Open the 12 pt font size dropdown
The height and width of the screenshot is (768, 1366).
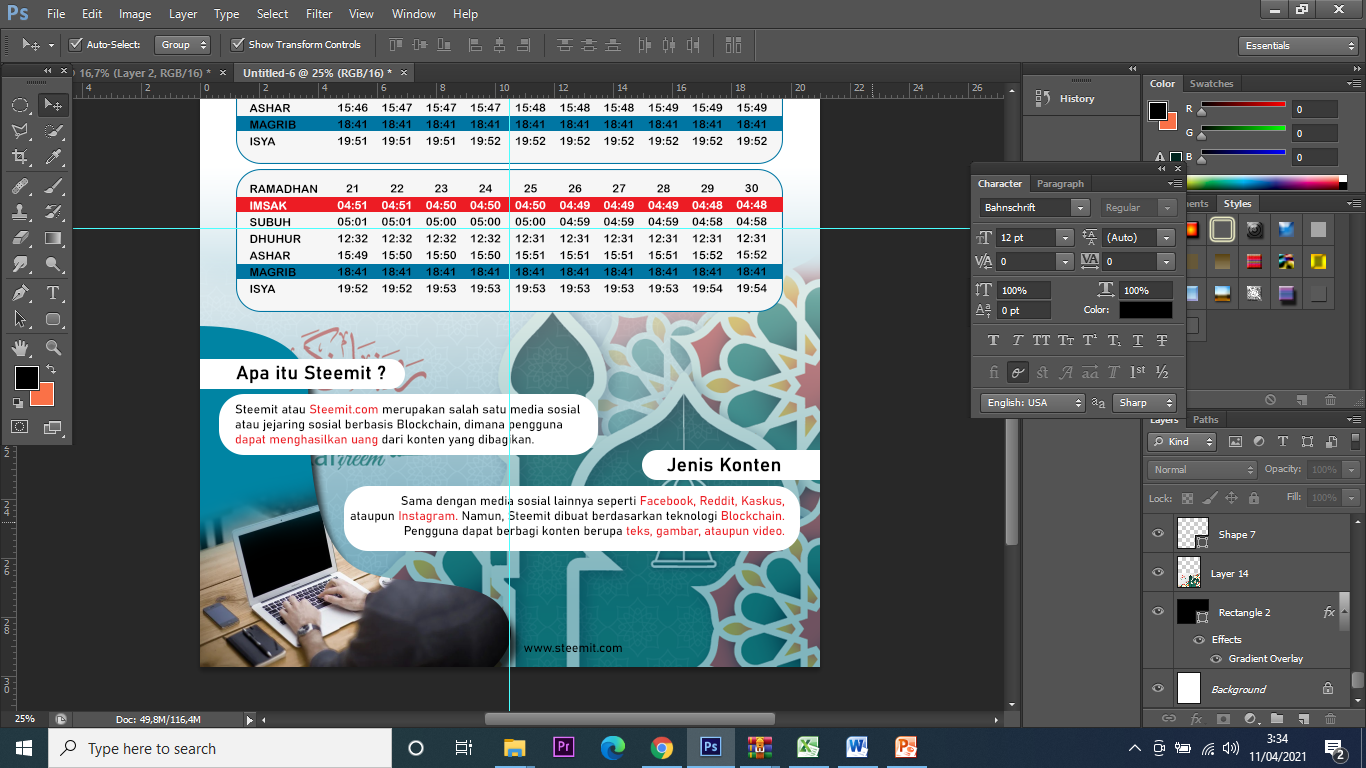(x=1065, y=238)
